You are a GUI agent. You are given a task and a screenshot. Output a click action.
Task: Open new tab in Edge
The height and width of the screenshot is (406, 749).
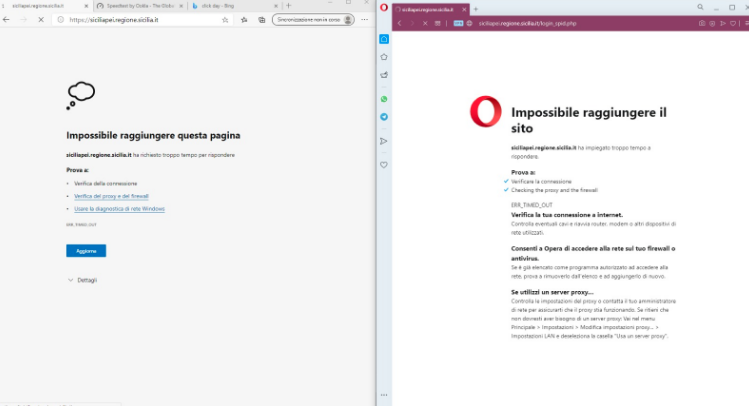click(x=289, y=6)
